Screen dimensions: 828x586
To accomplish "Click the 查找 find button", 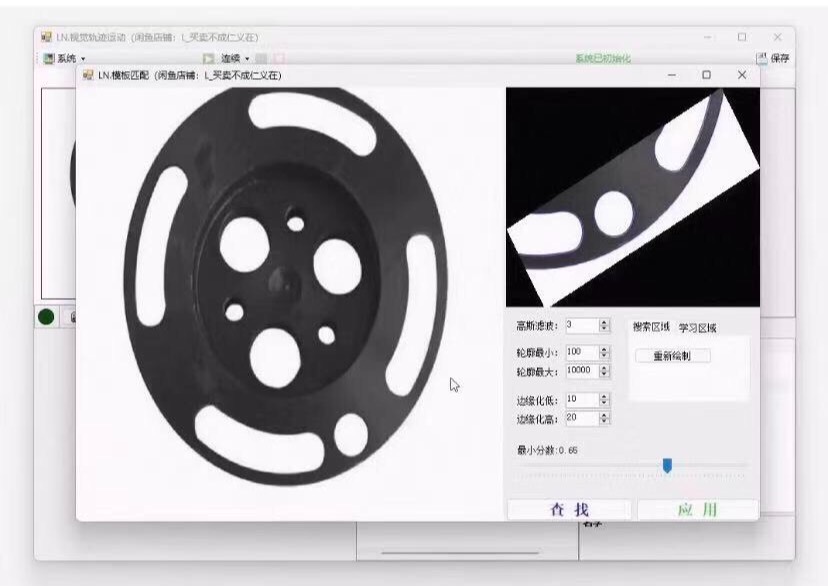I will (569, 510).
